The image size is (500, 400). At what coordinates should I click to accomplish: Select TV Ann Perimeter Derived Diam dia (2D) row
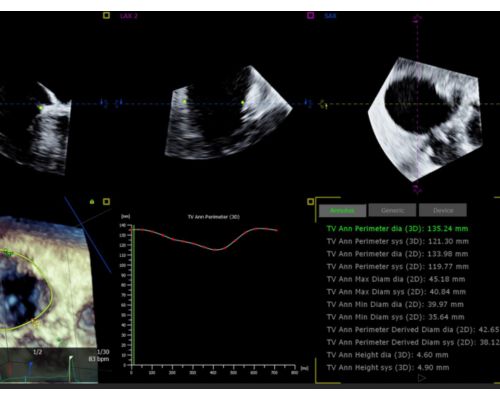(413, 330)
